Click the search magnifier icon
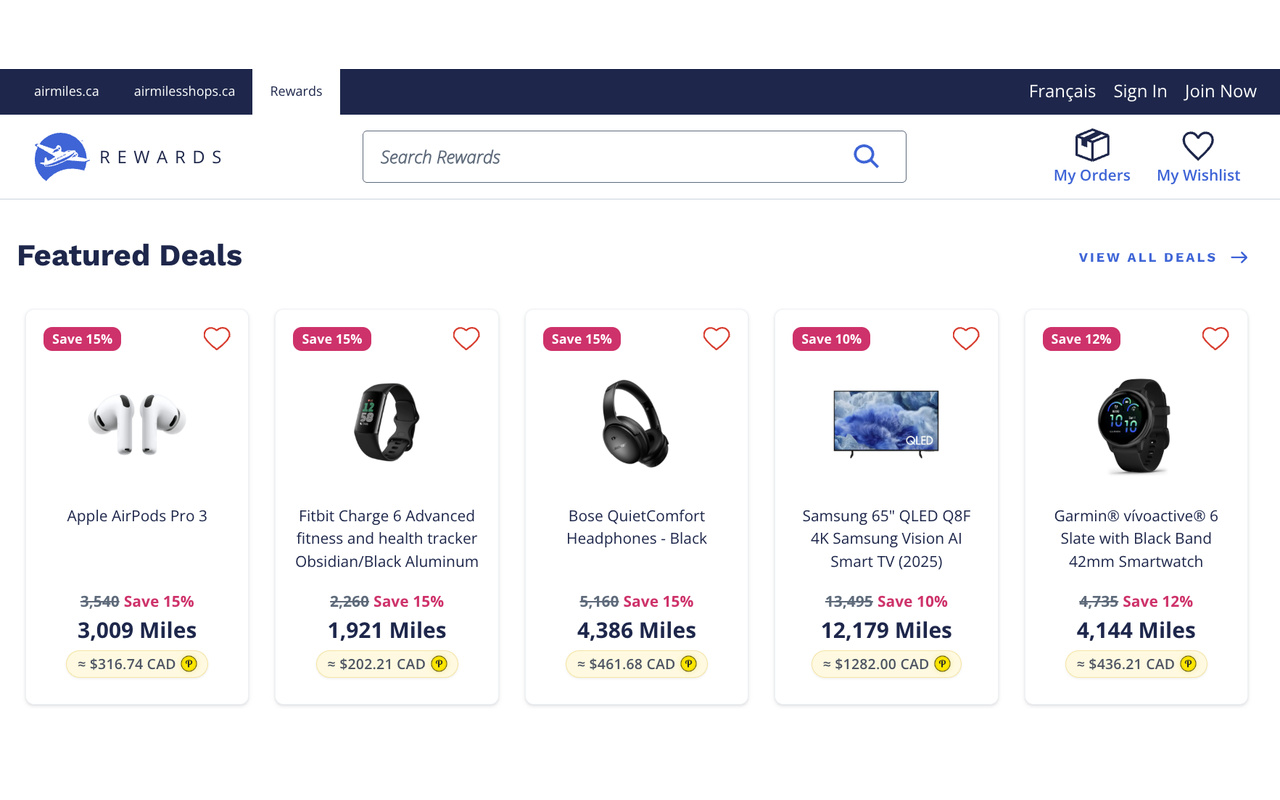Viewport: 1280px width, 800px height. 866,156
